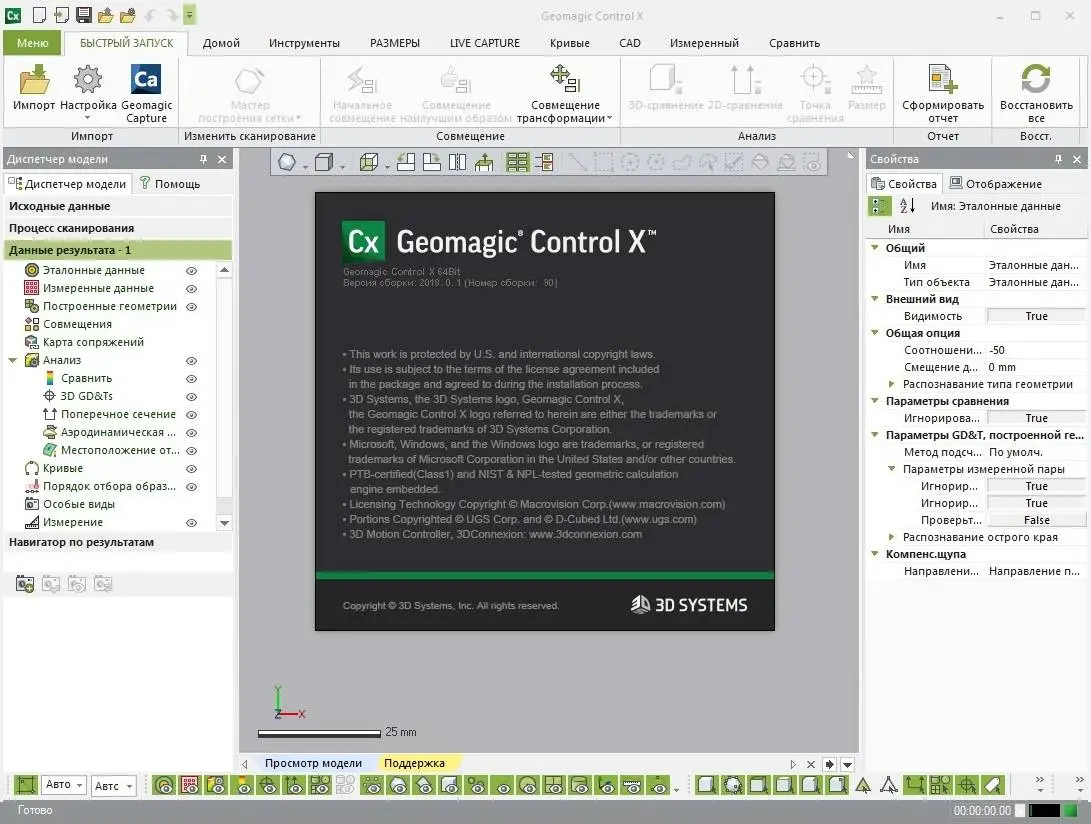Click the Навигатор по результатам header
1091x824 pixels.
tap(118, 542)
